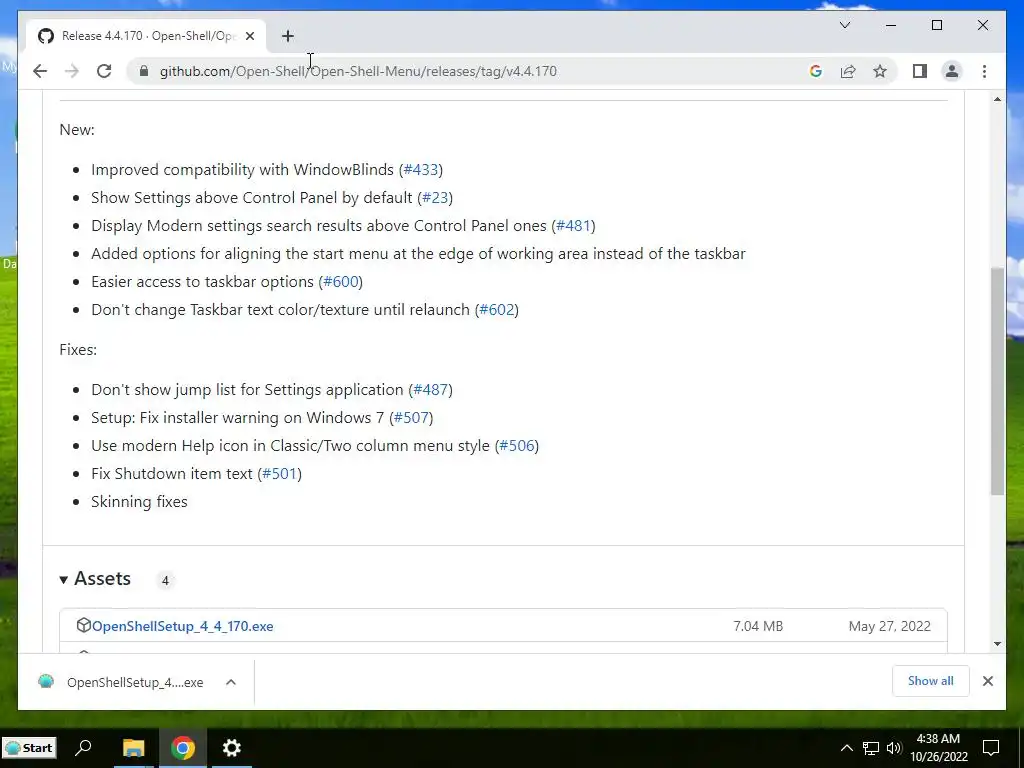Click the package icon beside OpenShellSetup asset

[x=84, y=625]
